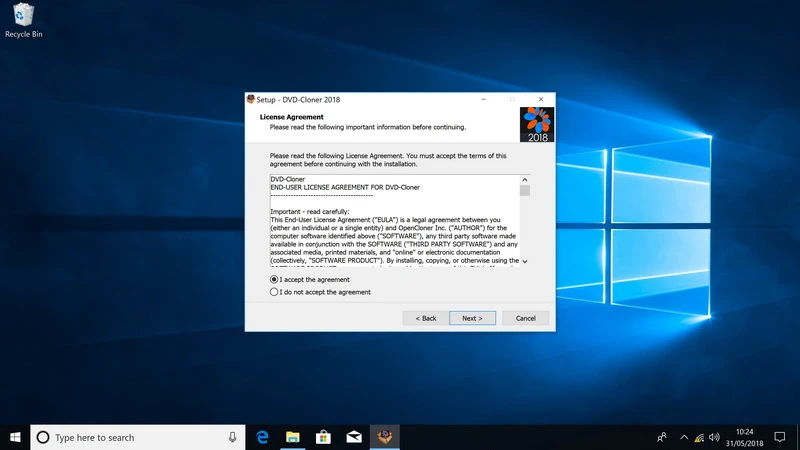Cancel the DVD-Cloner setup
This screenshot has width=800, height=450.
[x=526, y=318]
